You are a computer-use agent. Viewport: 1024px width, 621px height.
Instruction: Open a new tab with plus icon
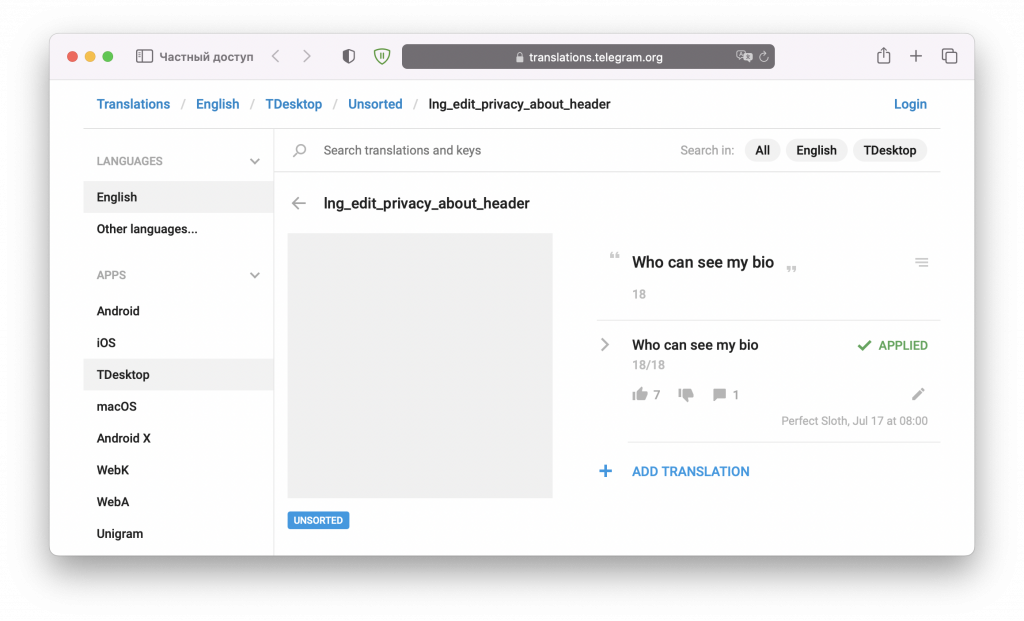(916, 57)
